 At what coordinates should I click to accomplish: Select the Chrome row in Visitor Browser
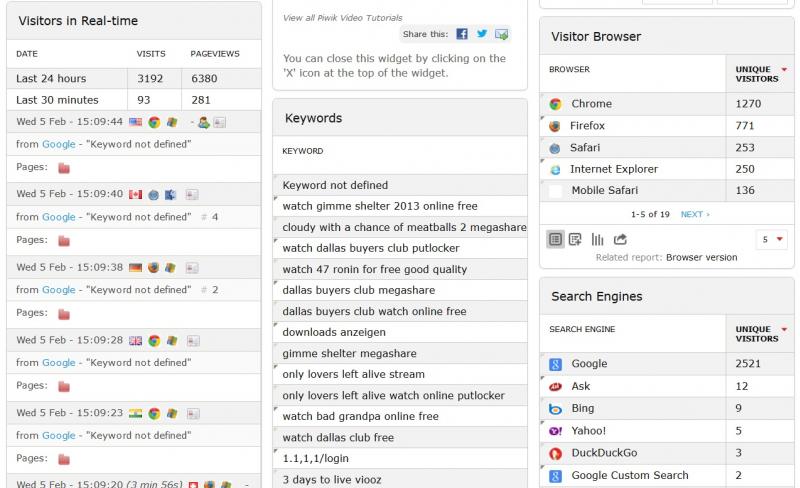pos(667,104)
